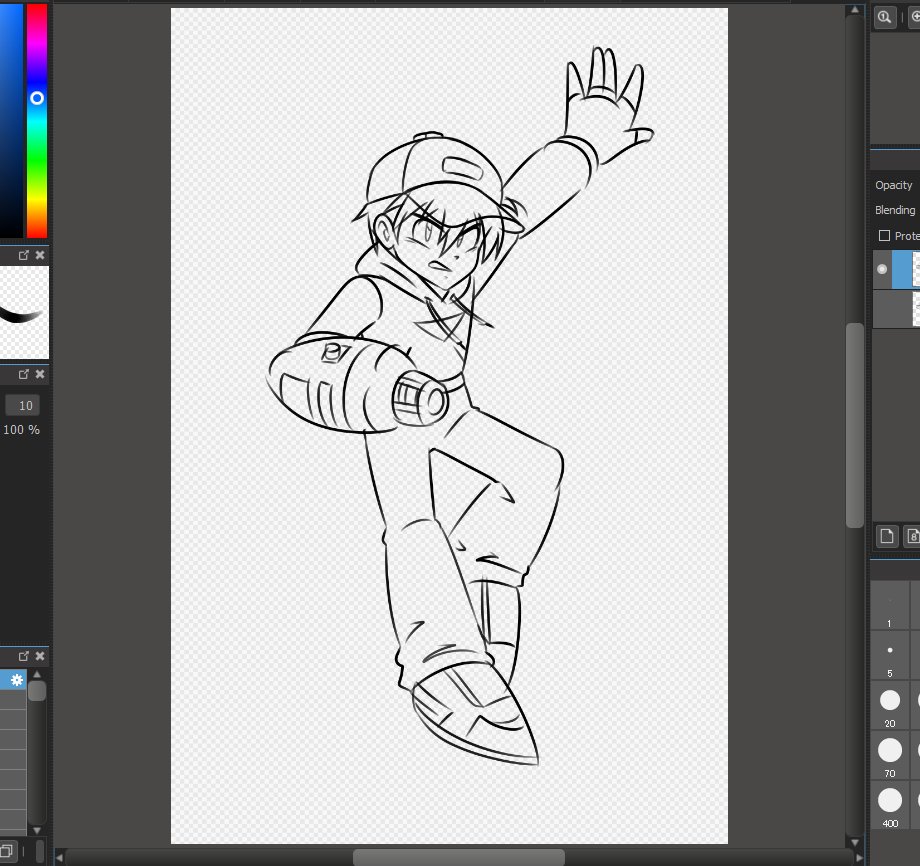Image resolution: width=920 pixels, height=866 pixels.
Task: Click the canvas vertical scrollbar thumb
Action: click(854, 425)
